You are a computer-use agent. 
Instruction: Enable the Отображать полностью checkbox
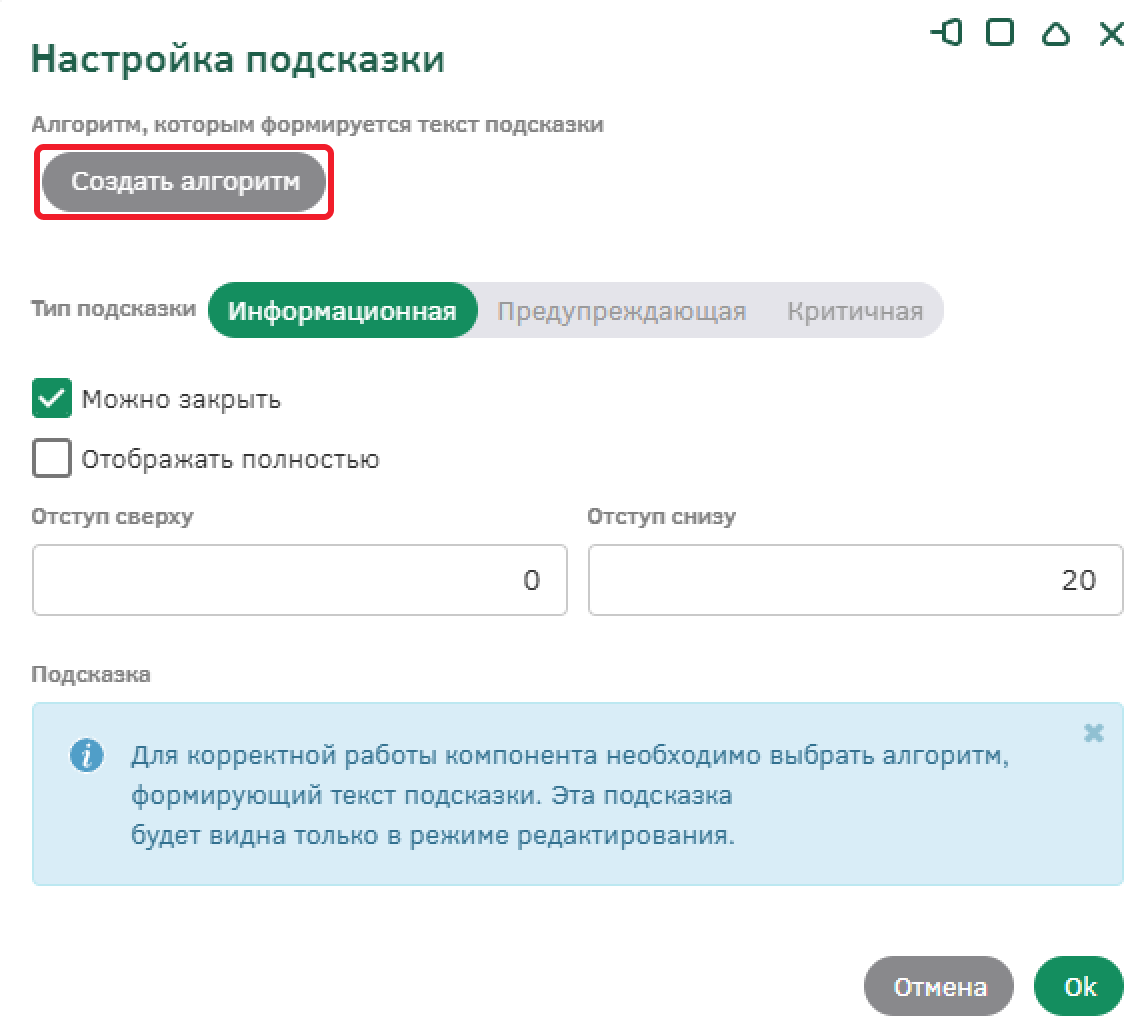[52, 459]
